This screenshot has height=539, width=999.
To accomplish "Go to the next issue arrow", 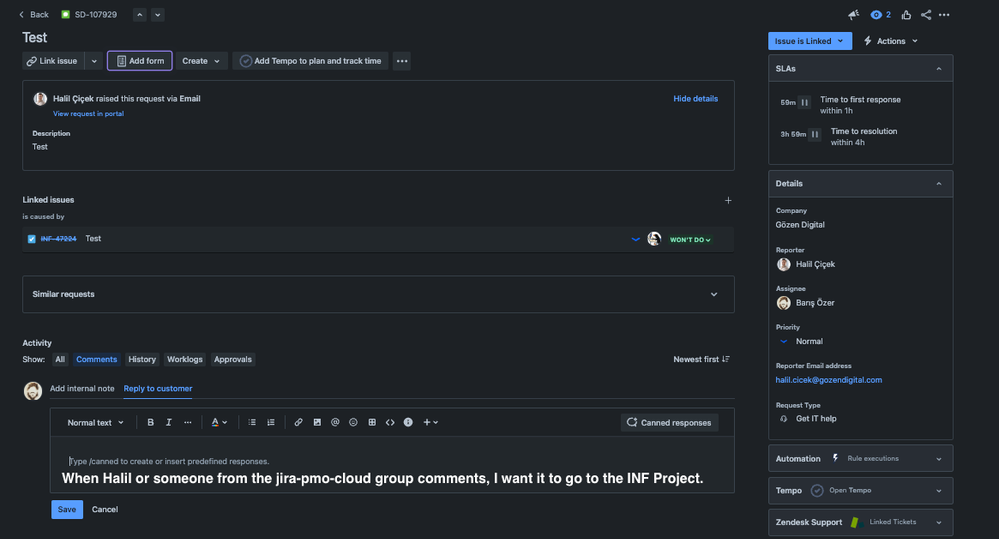I will (x=157, y=15).
